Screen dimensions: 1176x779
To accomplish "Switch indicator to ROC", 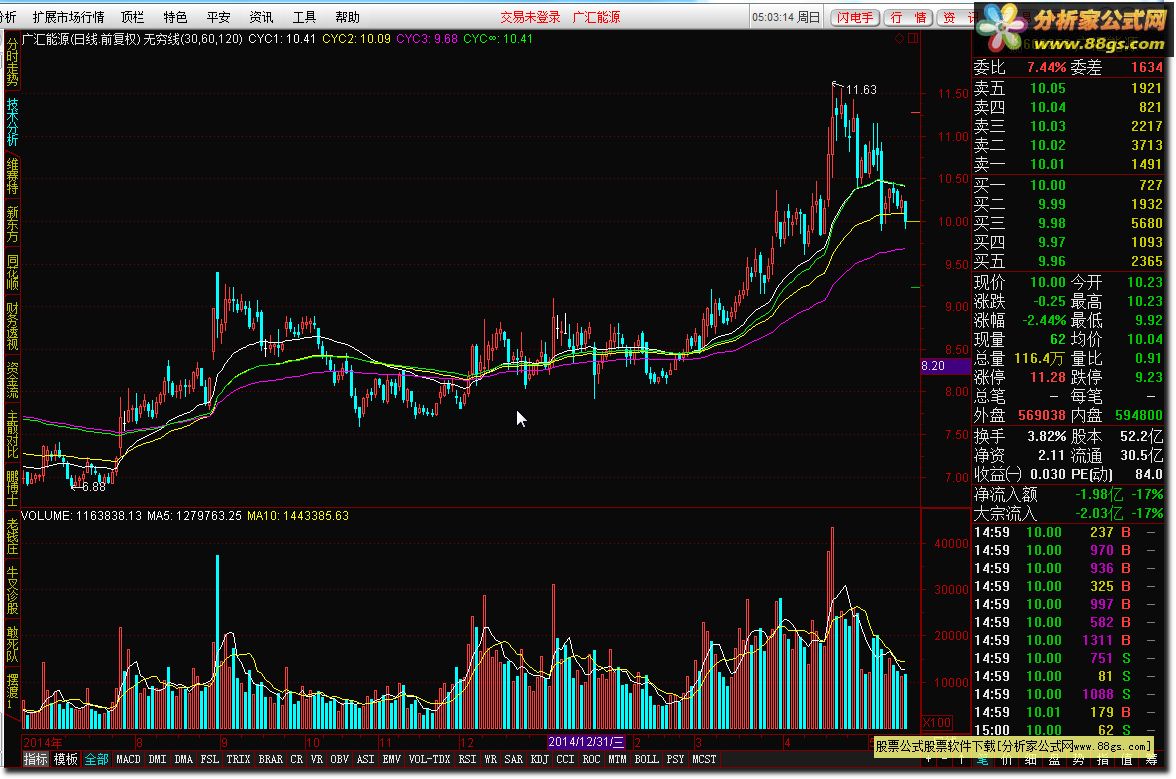I will [592, 759].
